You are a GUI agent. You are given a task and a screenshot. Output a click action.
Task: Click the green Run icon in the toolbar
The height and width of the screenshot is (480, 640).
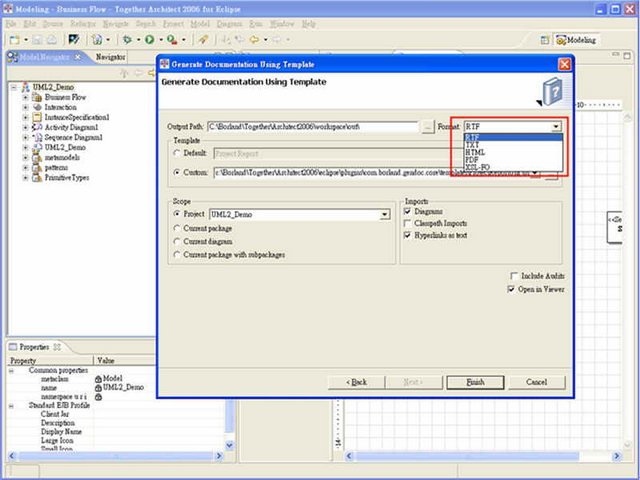(x=150, y=40)
